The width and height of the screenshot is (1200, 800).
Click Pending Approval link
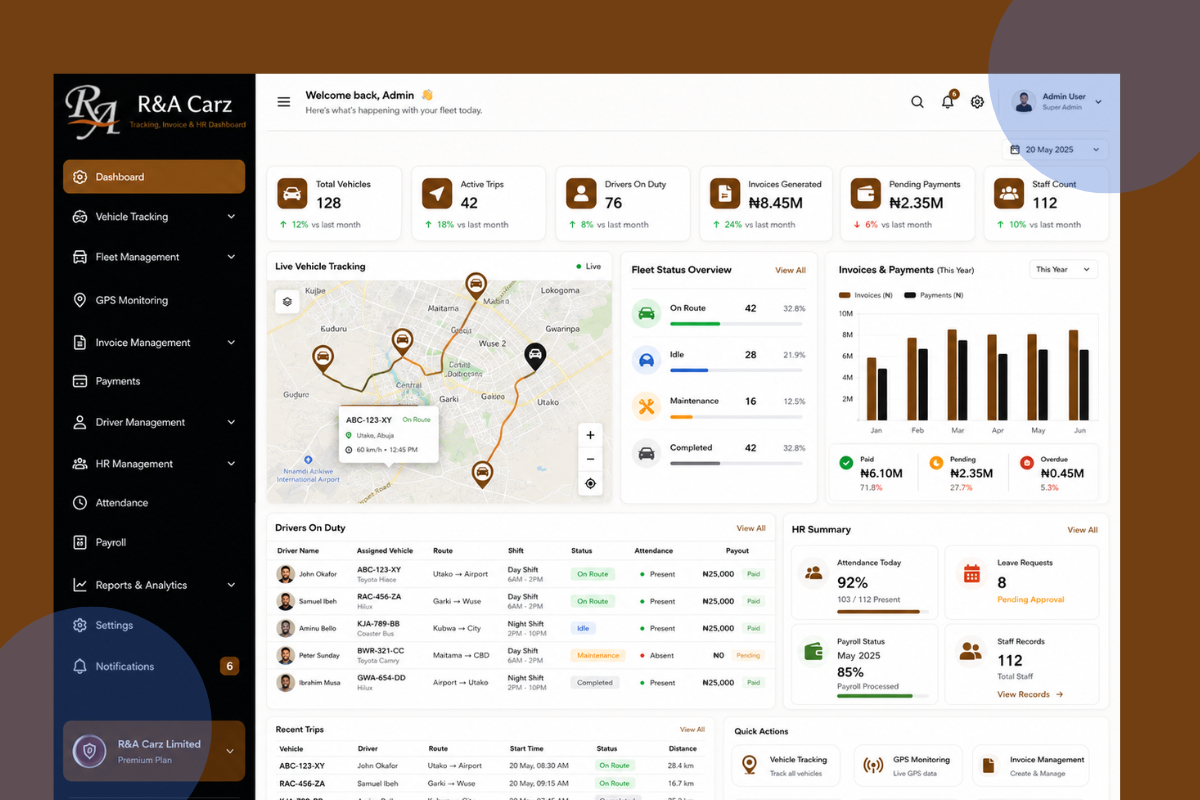coord(1030,600)
